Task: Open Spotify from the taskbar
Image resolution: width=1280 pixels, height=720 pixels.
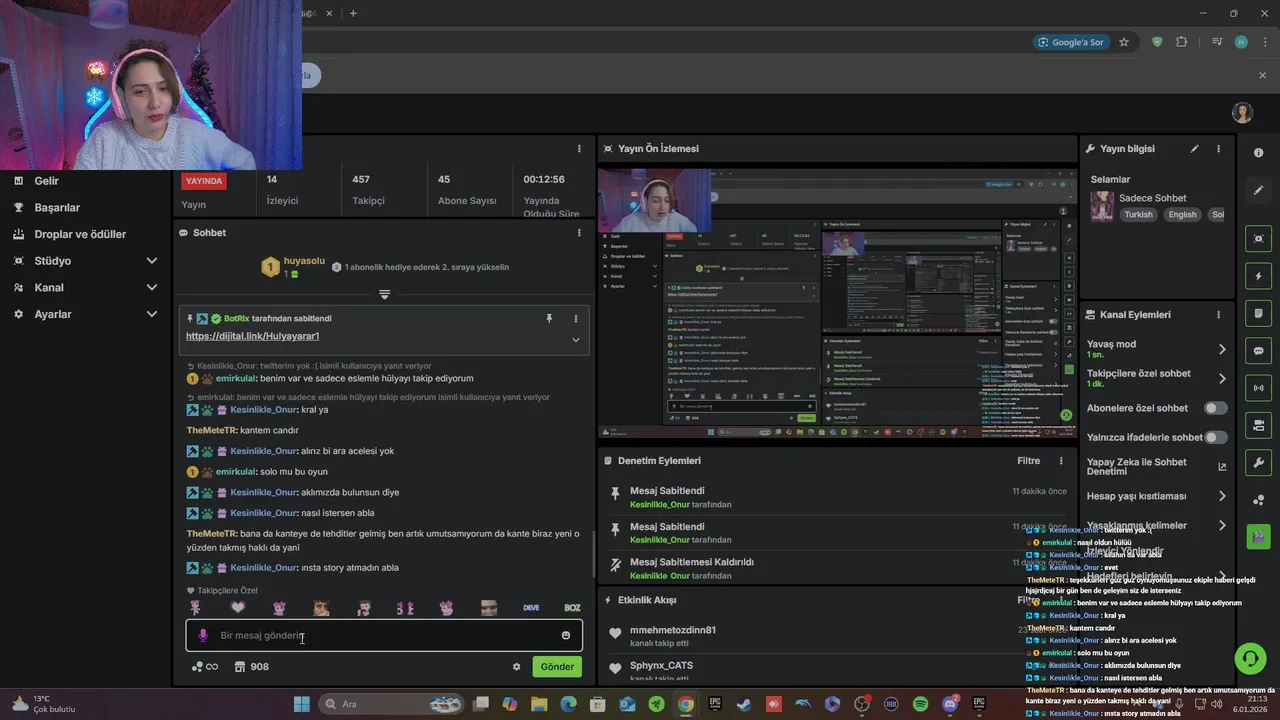Action: (920, 704)
